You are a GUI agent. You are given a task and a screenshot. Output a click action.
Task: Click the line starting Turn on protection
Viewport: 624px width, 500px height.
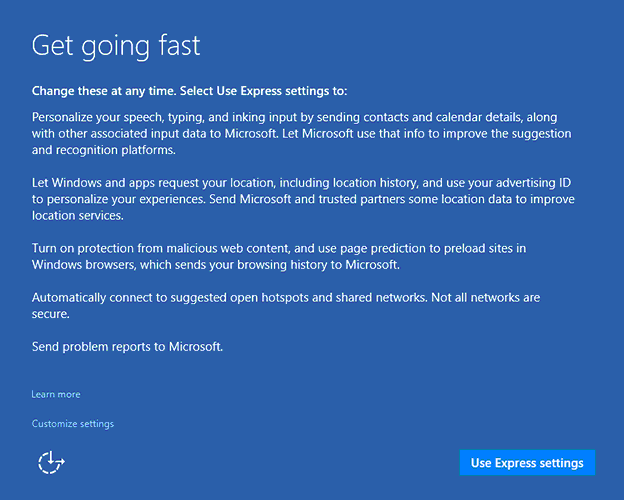pyautogui.click(x=279, y=248)
